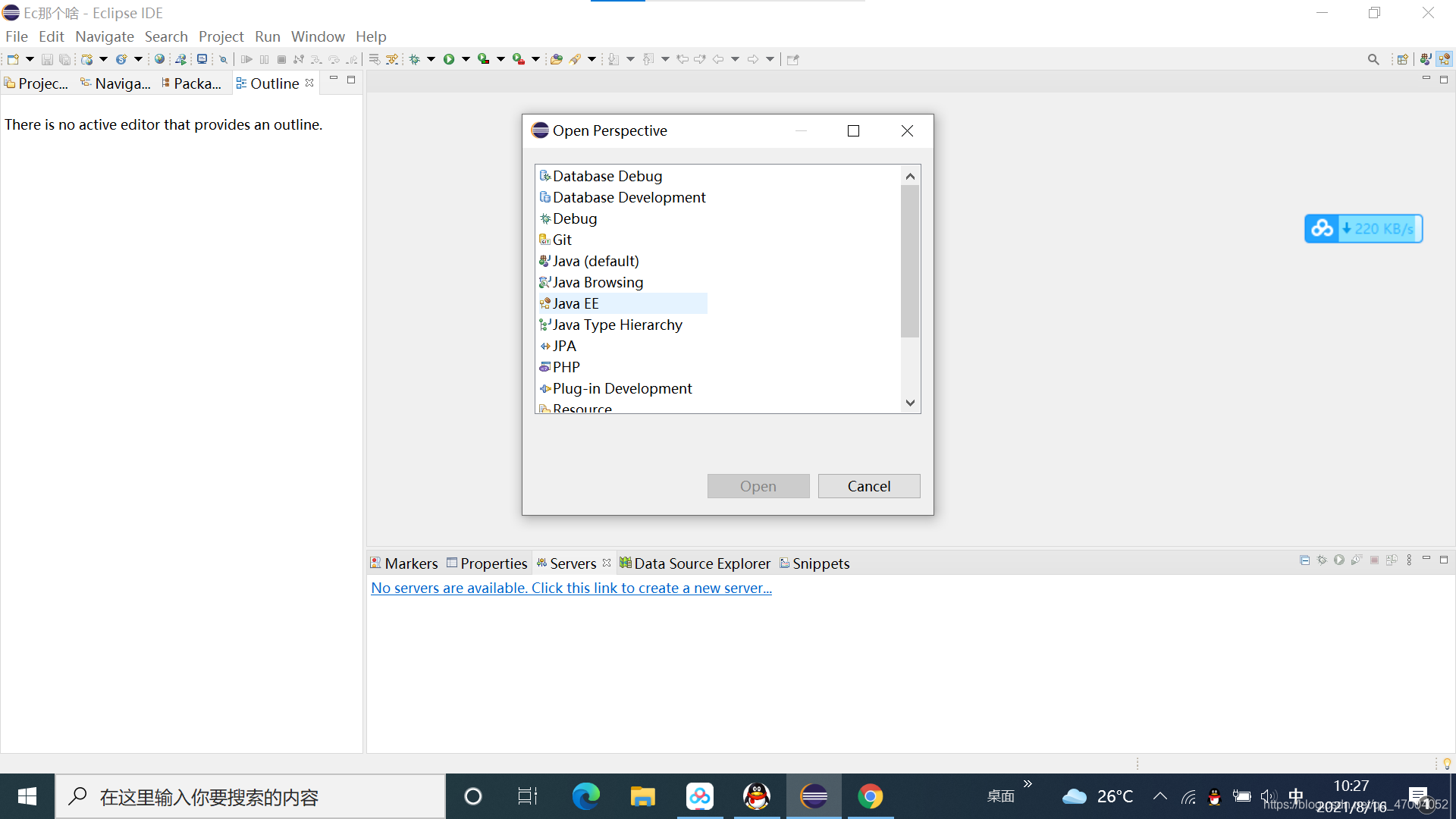
Task: Click the Step Return icon
Action: click(351, 59)
